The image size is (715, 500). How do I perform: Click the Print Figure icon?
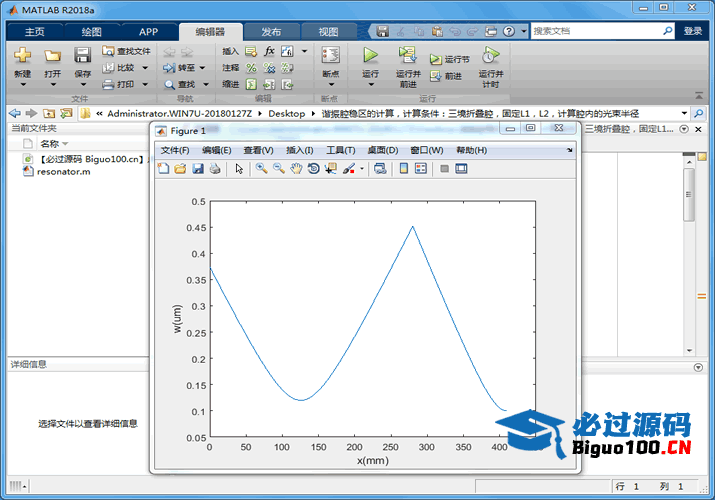(x=215, y=169)
